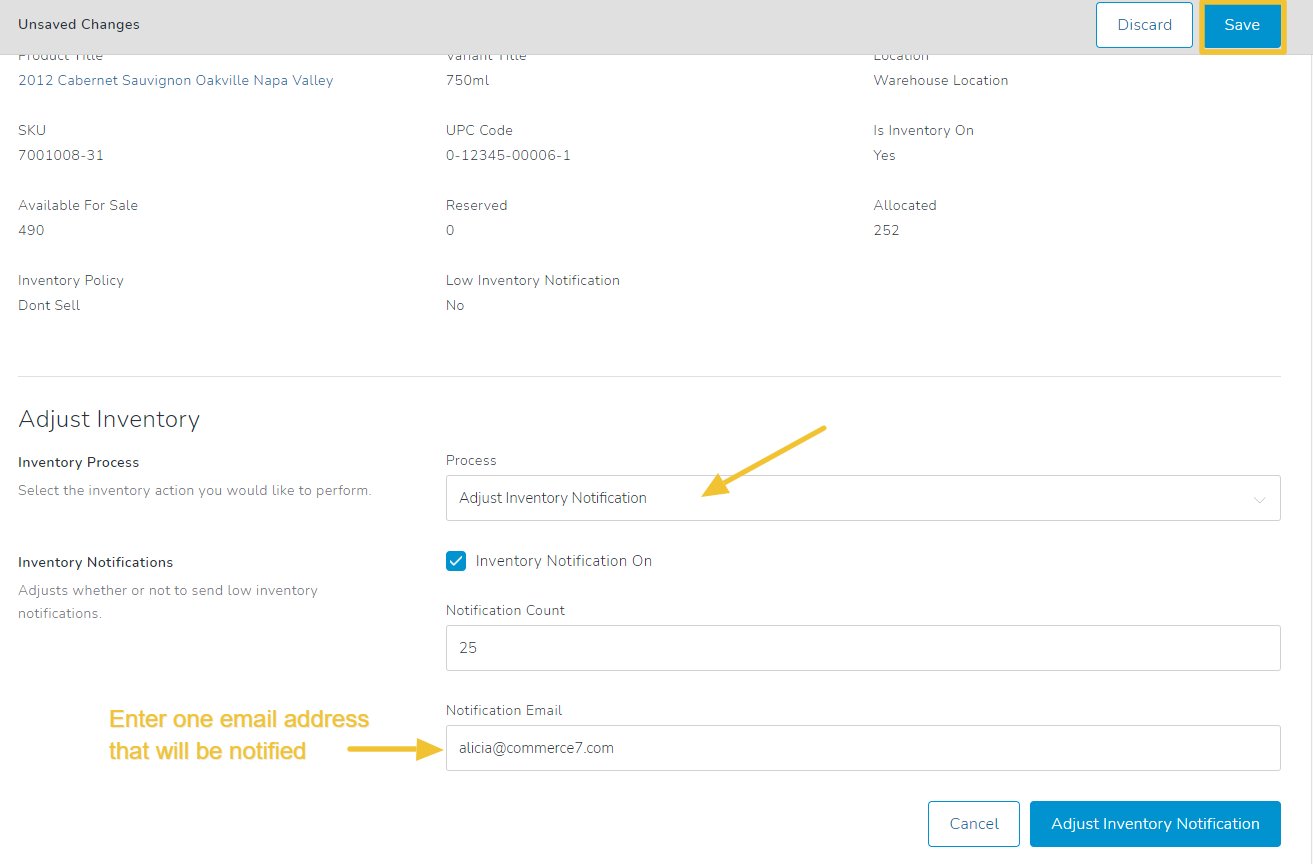Viewport: 1313px width, 864px height.
Task: Select the UPC Code value 0-12345-00006-1
Action: [508, 155]
